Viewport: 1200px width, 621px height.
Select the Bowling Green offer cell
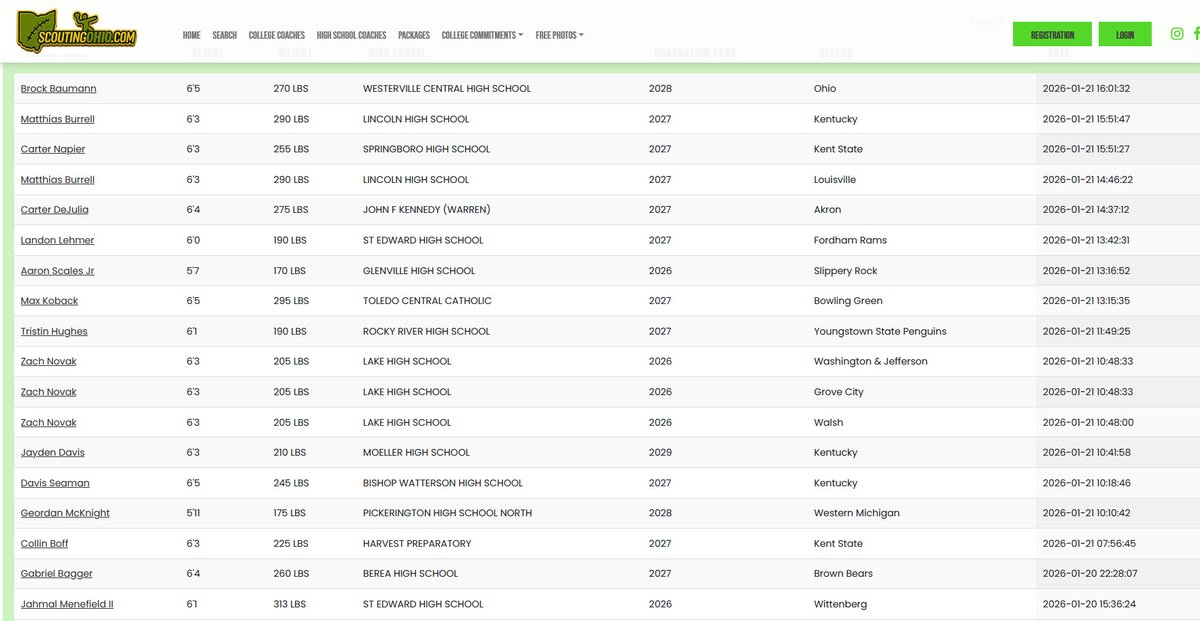click(x=848, y=301)
